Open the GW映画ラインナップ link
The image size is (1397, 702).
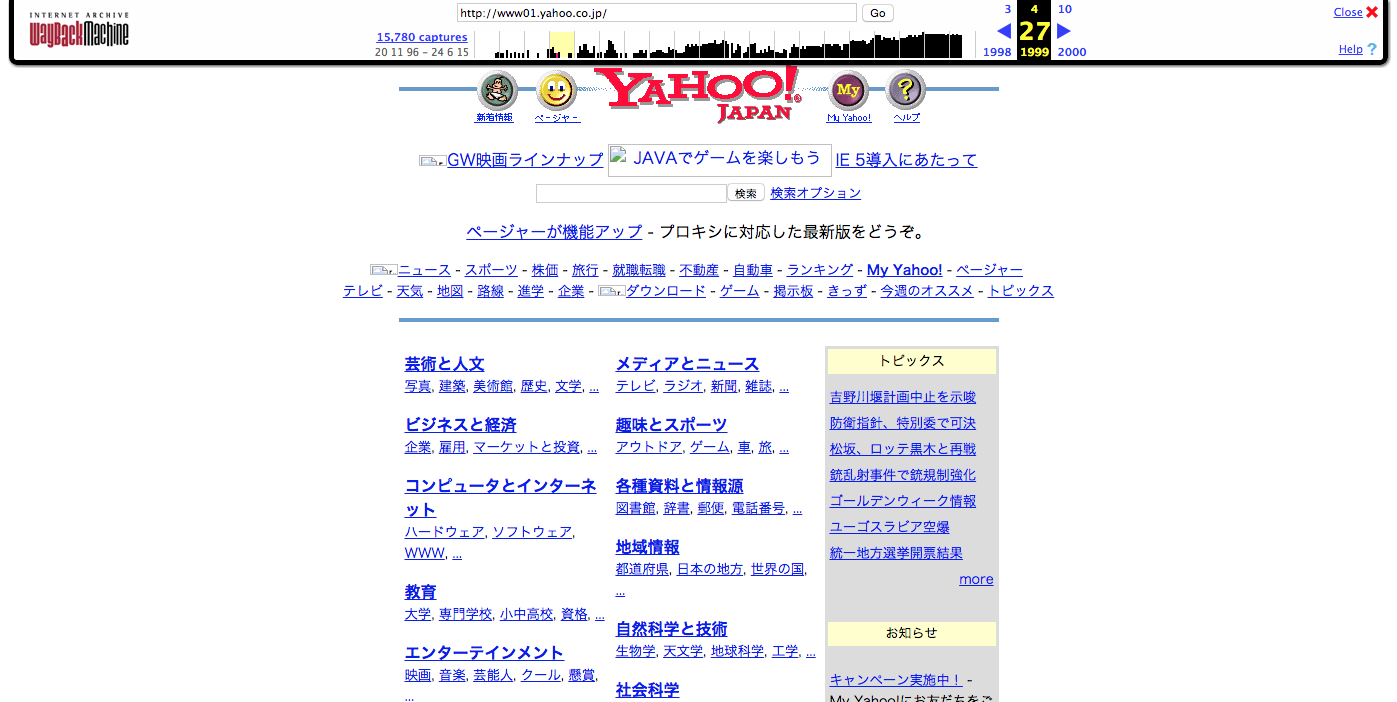[525, 160]
